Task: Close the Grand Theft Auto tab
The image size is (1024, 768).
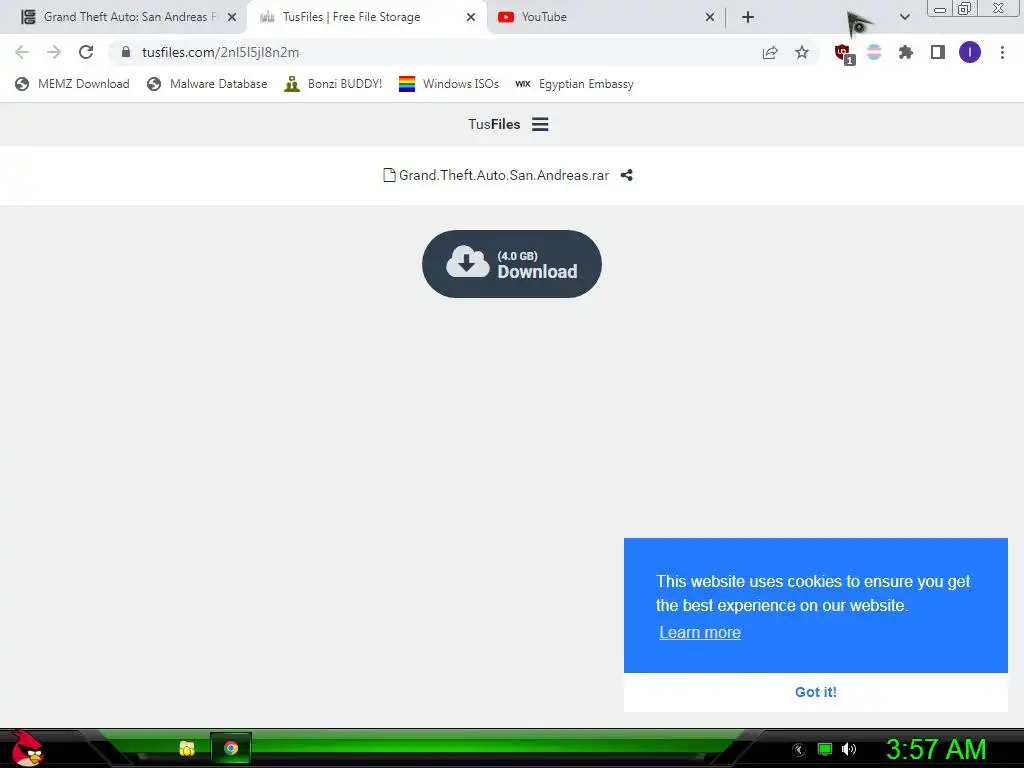Action: coord(232,17)
